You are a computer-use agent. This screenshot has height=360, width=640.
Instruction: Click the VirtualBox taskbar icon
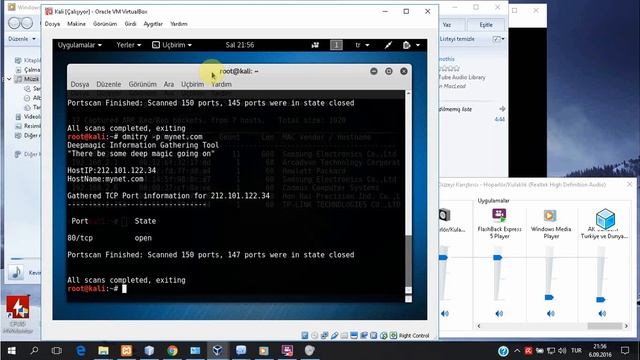pyautogui.click(x=218, y=351)
